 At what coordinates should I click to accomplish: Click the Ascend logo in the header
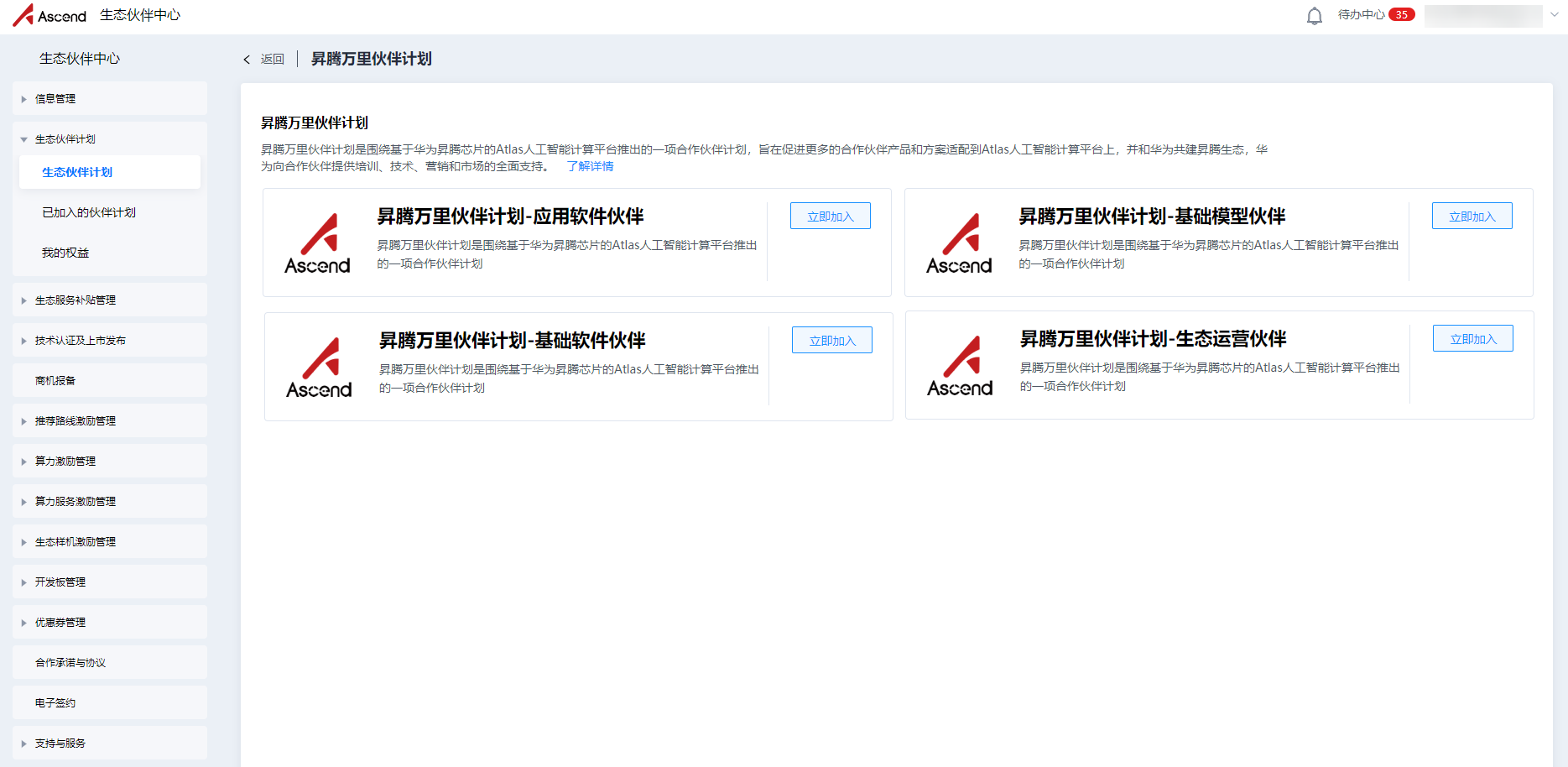tap(49, 15)
